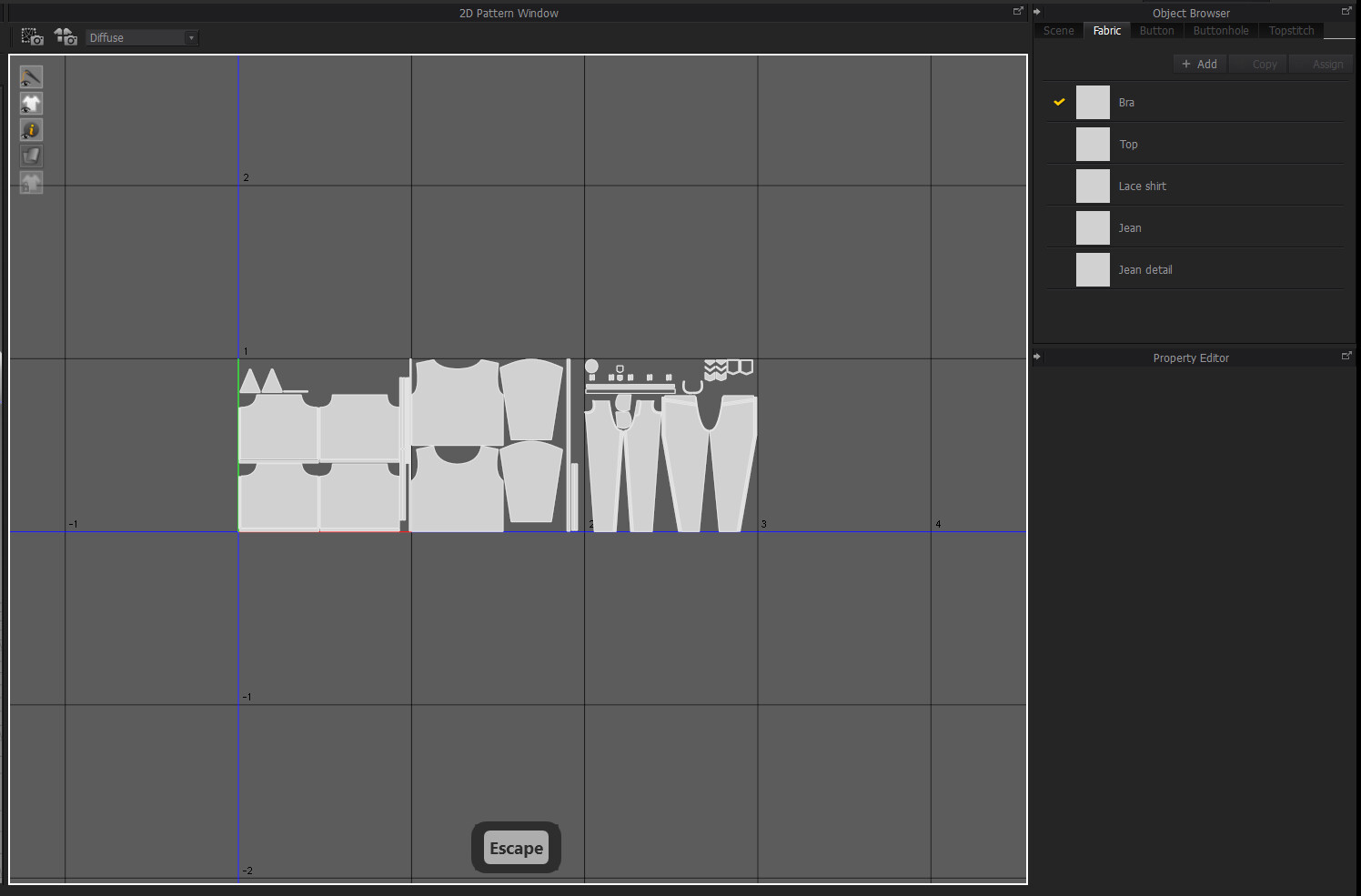
Task: Open the Scene tab
Action: click(1057, 30)
